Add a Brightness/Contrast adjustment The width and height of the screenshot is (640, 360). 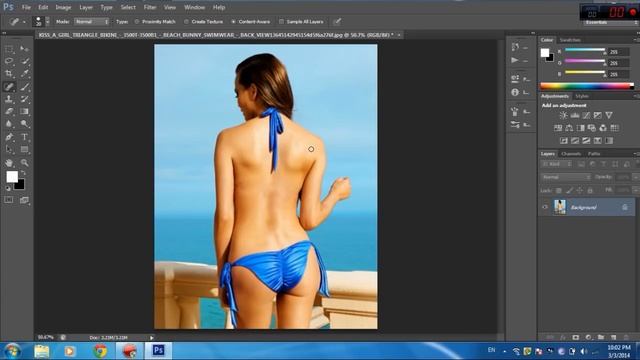point(563,116)
